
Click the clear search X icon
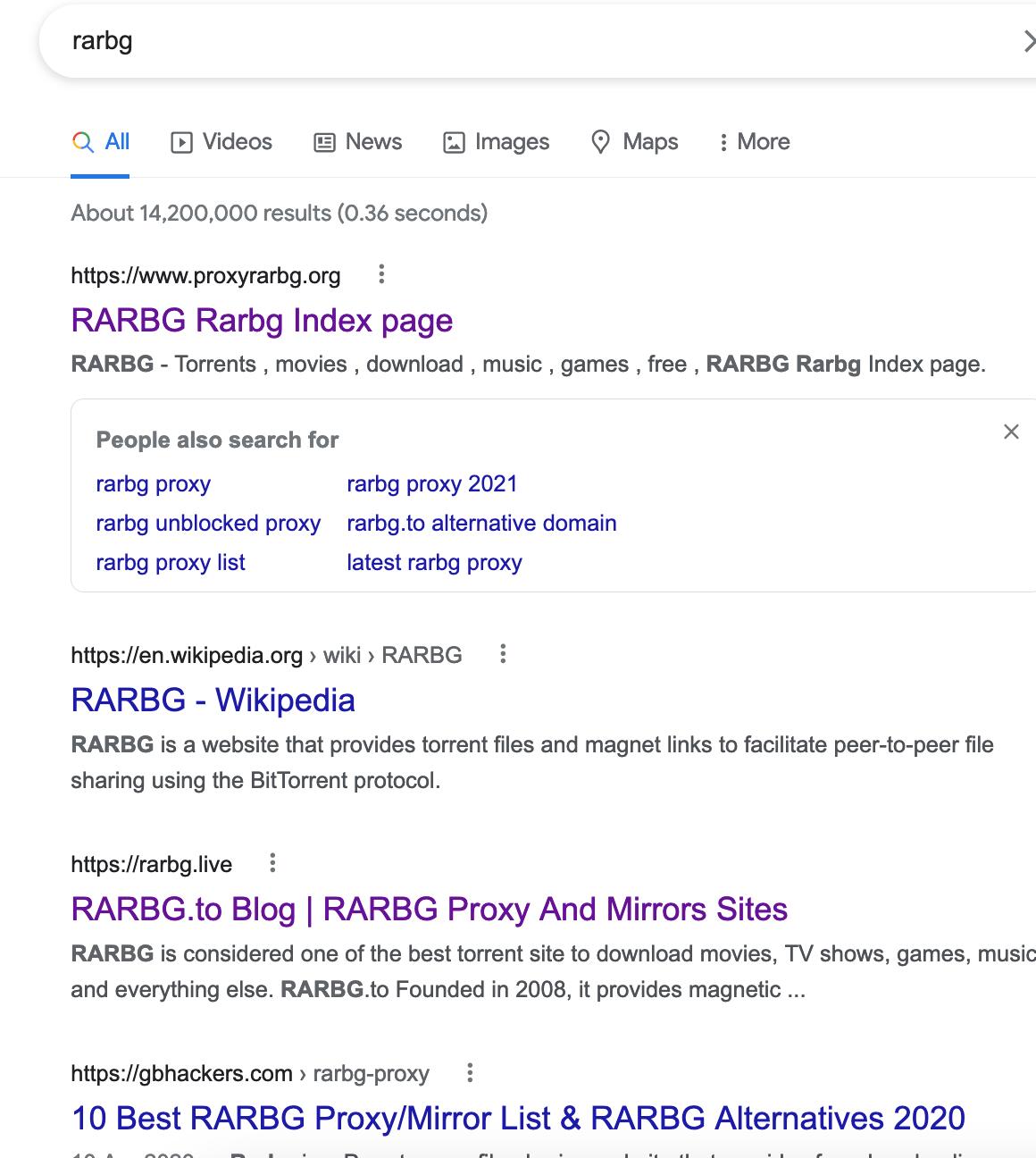click(1028, 41)
